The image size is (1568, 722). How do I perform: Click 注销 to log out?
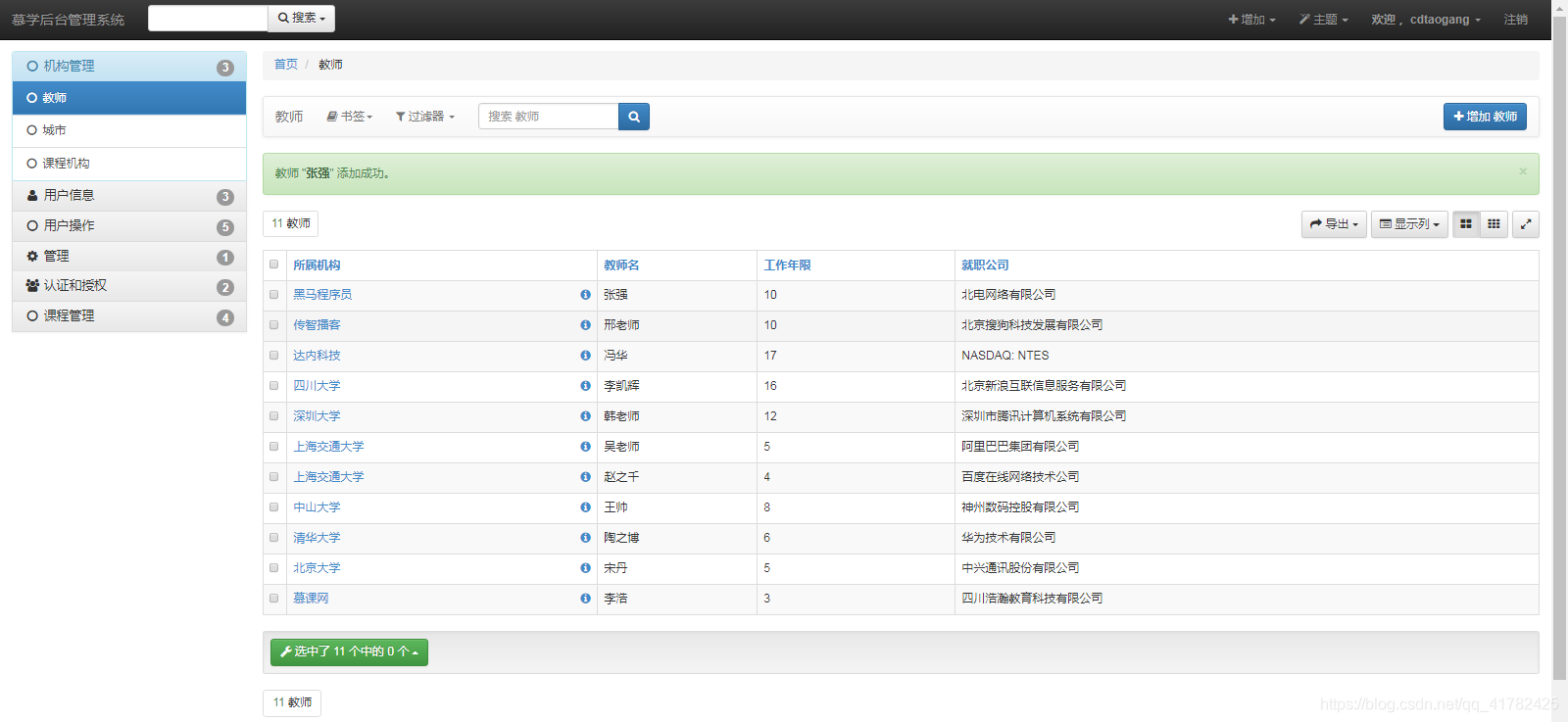coord(1515,20)
